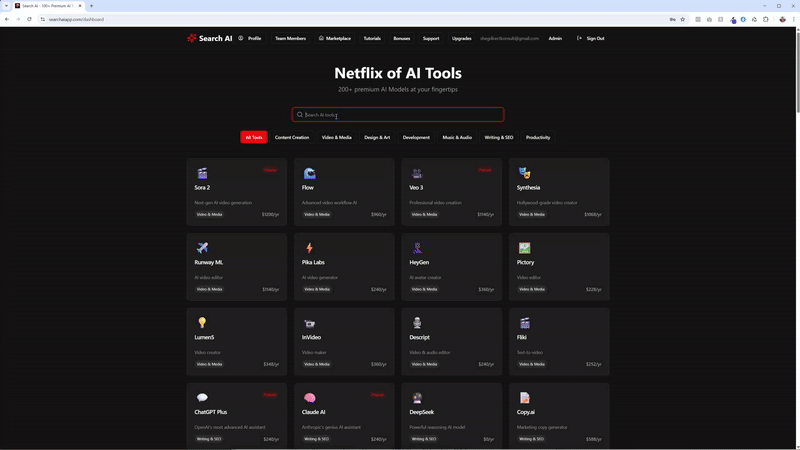The image size is (800, 450).
Task: Open the Upgrades link in the navbar
Action: point(461,38)
